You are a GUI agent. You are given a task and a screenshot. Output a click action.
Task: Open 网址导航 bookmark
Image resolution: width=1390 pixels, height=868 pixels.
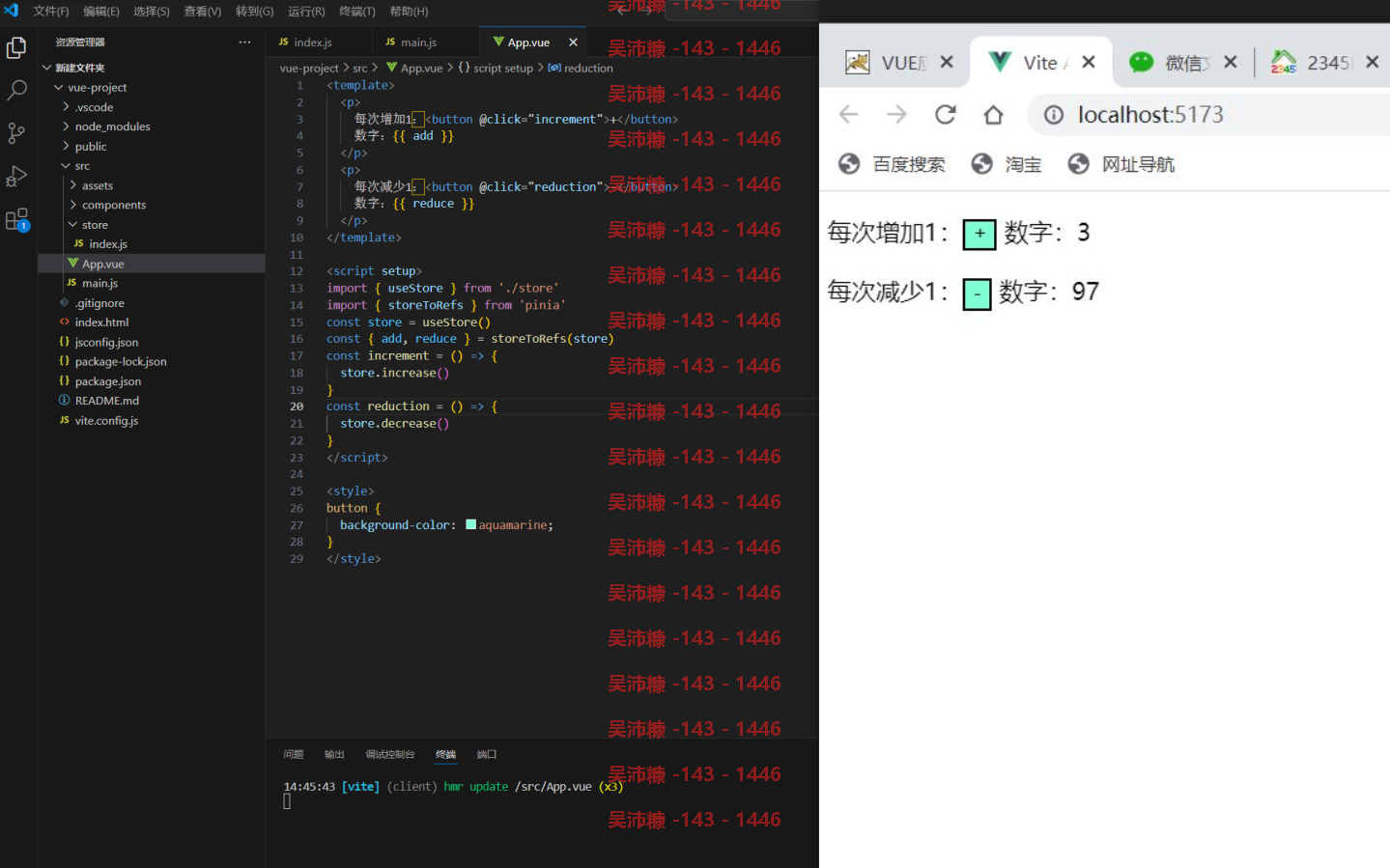[1121, 164]
